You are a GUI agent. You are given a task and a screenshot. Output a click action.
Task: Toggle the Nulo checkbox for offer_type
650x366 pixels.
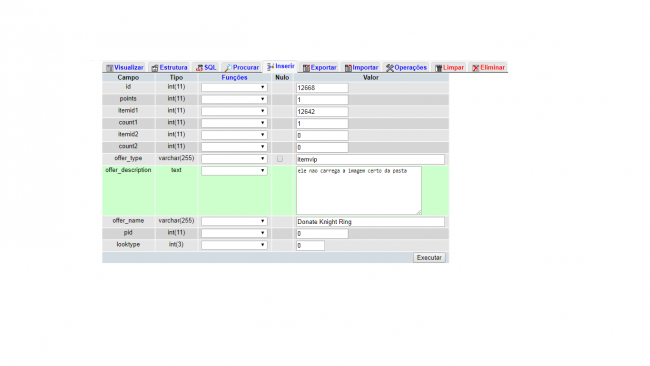pos(280,159)
